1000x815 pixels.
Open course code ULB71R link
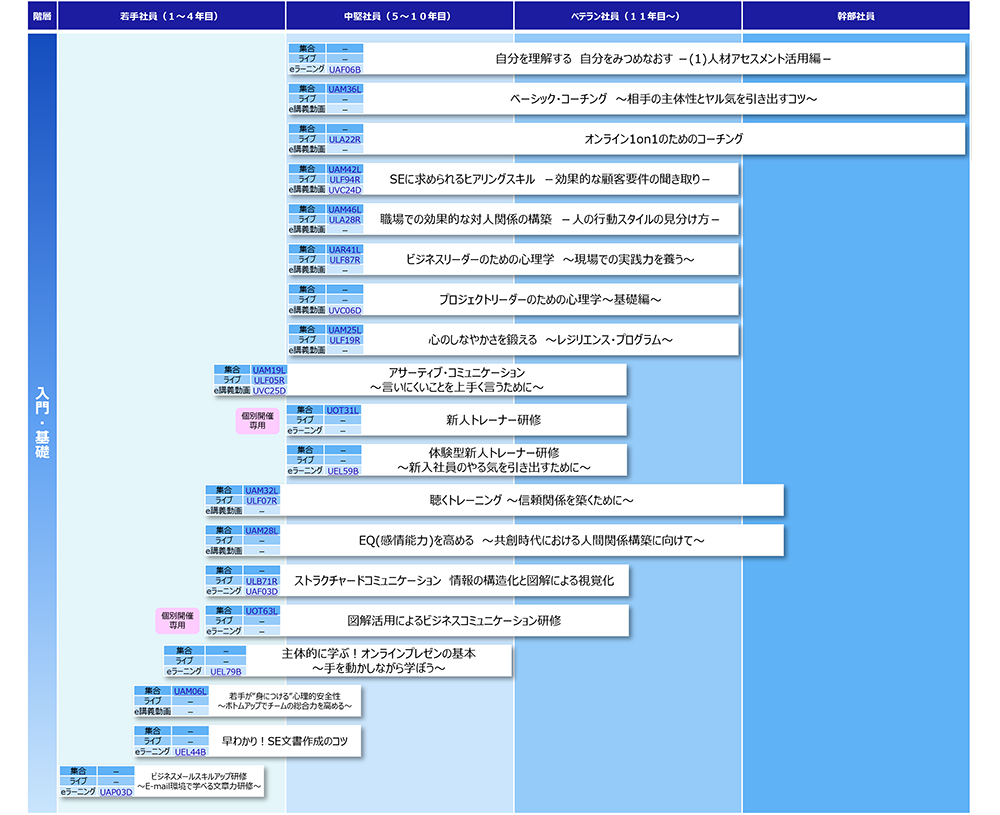click(262, 581)
